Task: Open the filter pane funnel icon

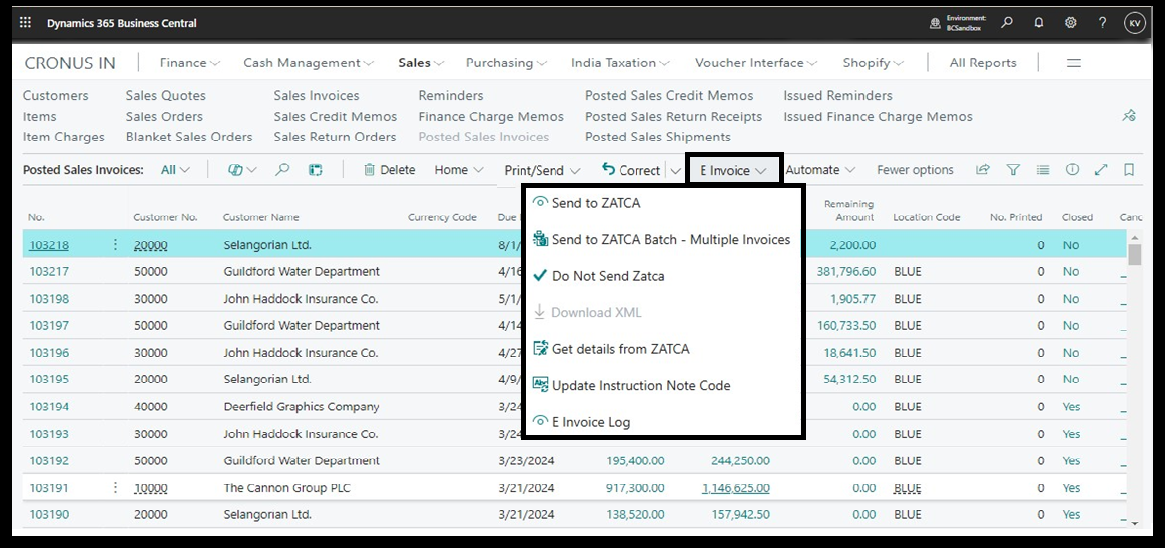Action: [1013, 170]
